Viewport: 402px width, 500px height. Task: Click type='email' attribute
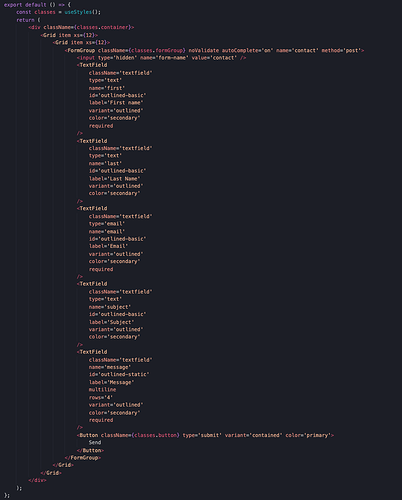[107, 224]
